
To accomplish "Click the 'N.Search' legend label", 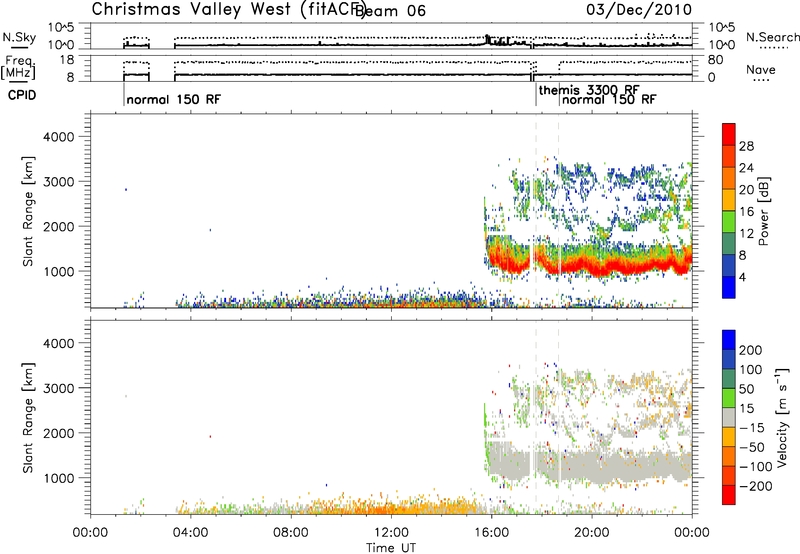I will click(x=773, y=37).
